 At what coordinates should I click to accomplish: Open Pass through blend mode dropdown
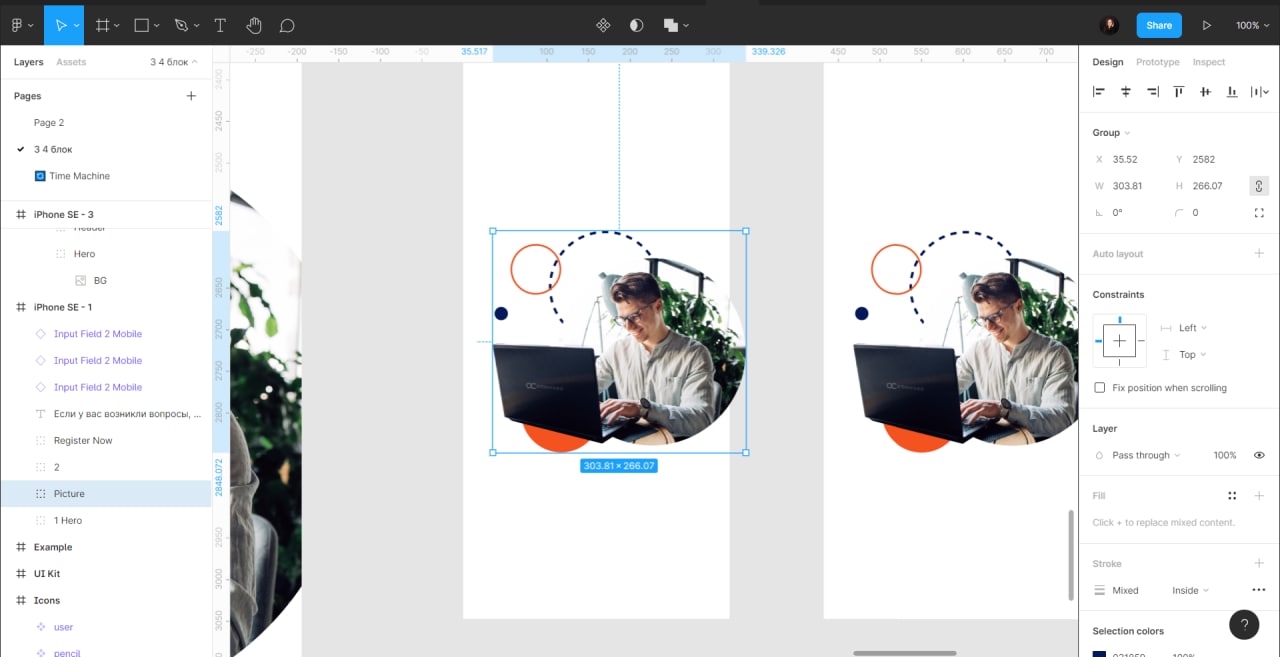[x=1146, y=455]
